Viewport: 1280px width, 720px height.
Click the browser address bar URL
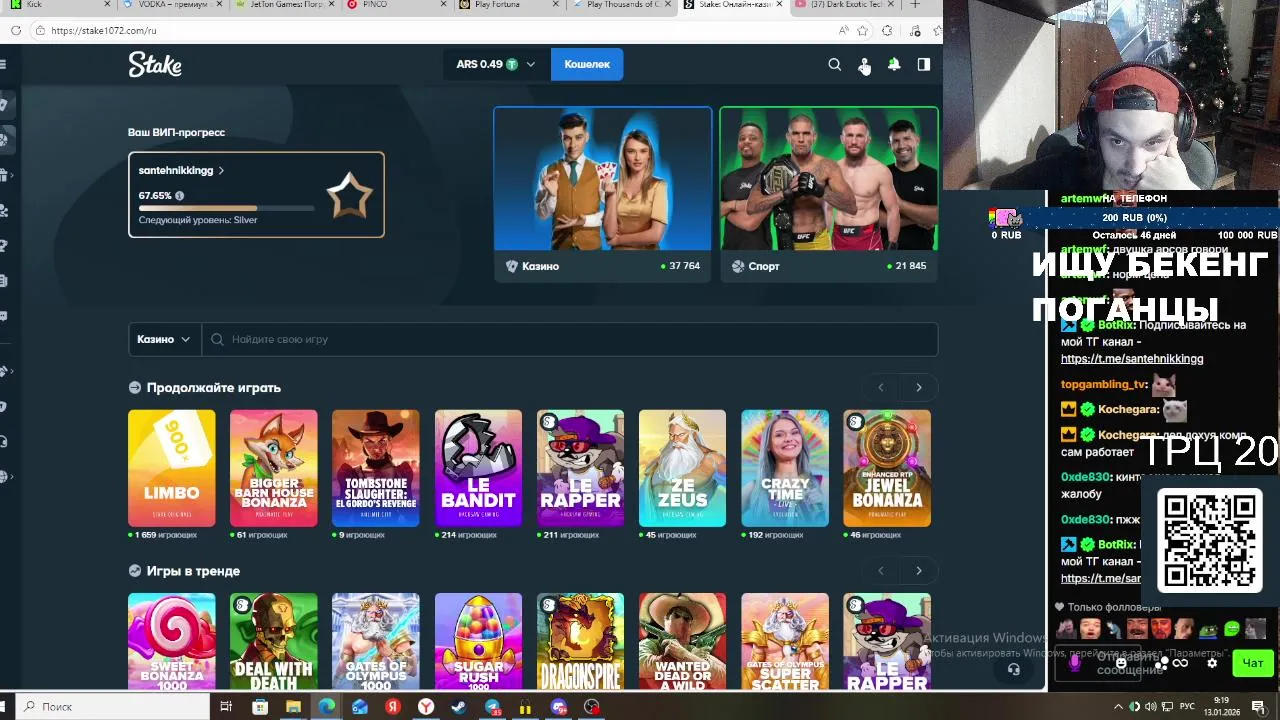pyautogui.click(x=104, y=31)
